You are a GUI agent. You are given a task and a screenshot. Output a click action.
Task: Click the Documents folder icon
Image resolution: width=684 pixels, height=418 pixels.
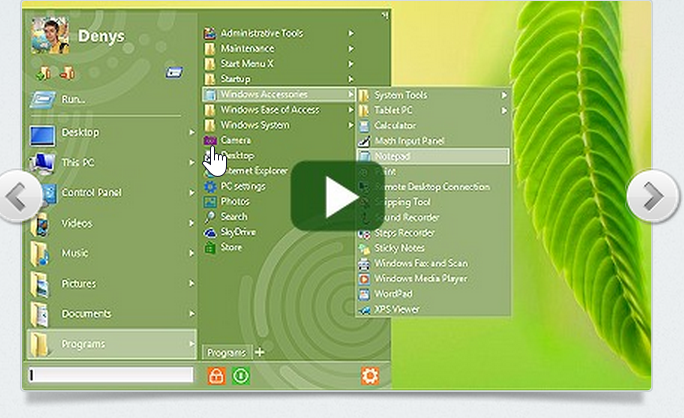point(40,314)
